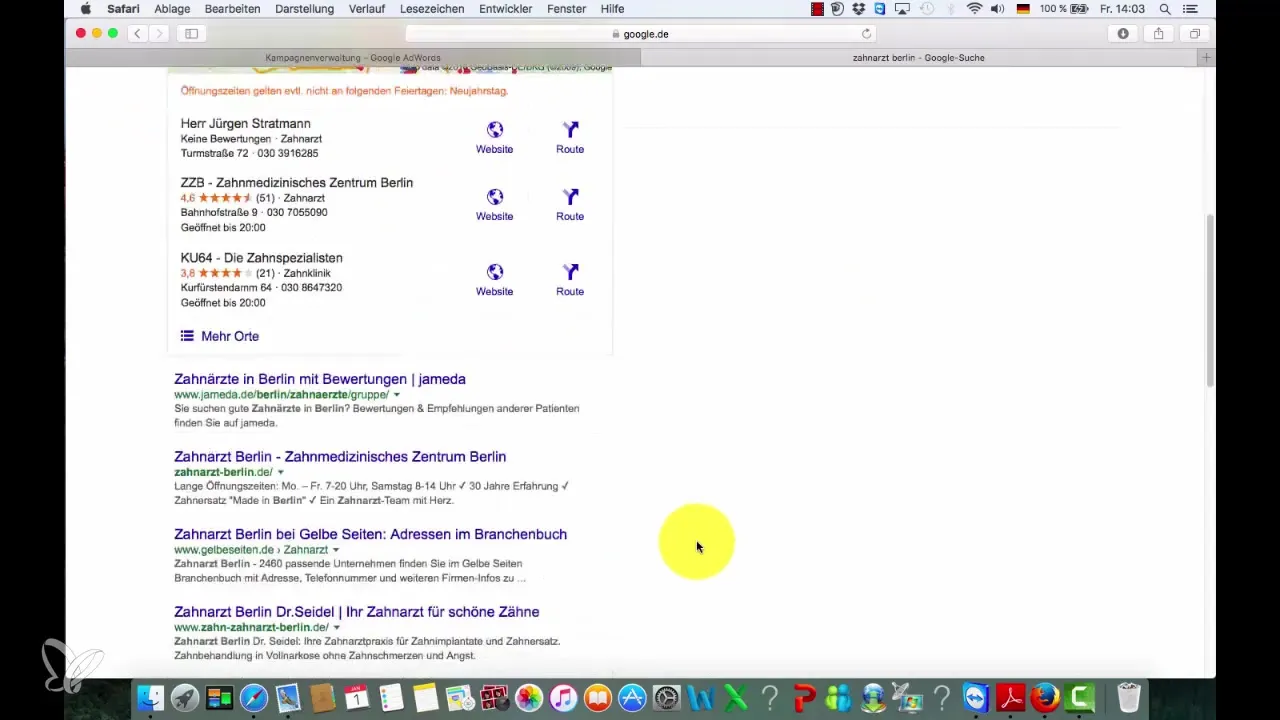This screenshot has height=720, width=1280.
Task: Open Launchpad rocket in dock
Action: point(184,697)
